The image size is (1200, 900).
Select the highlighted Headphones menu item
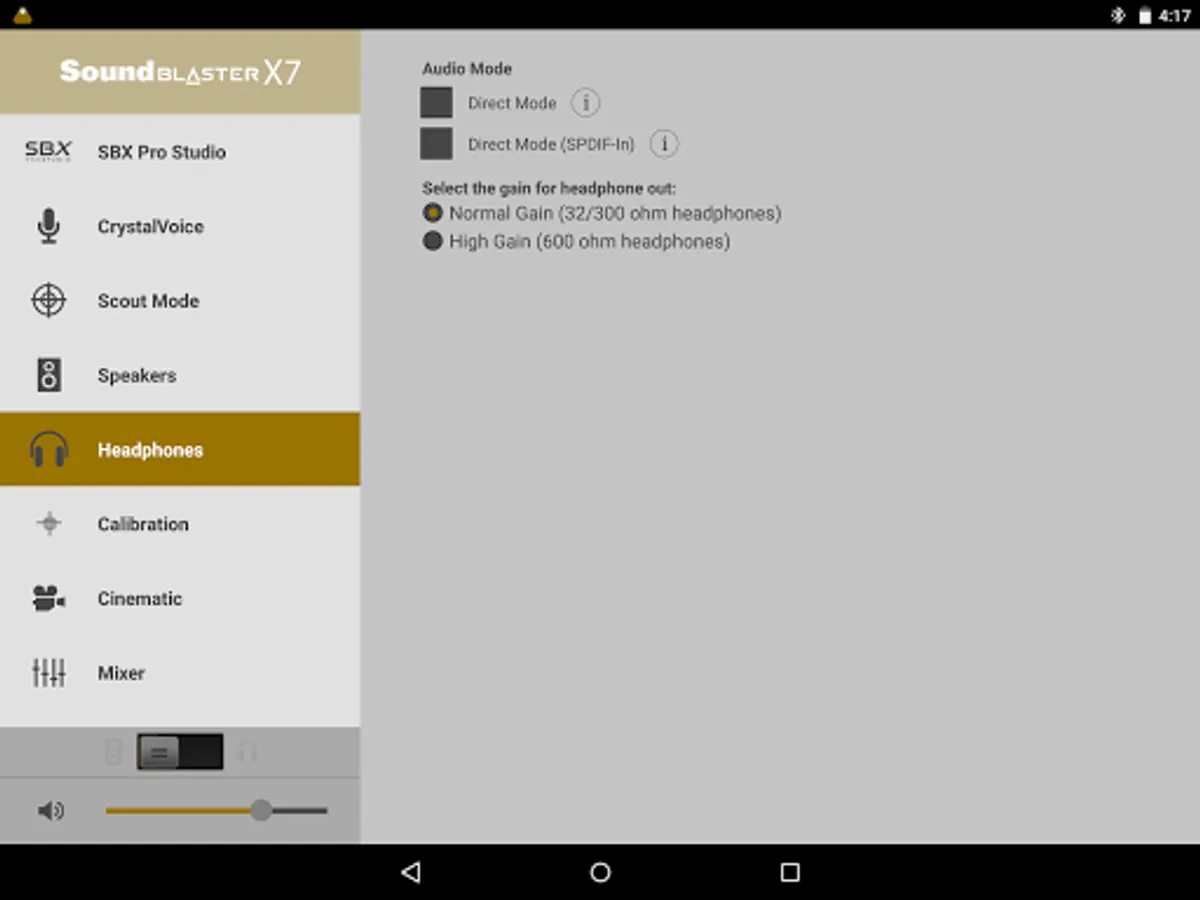click(180, 450)
